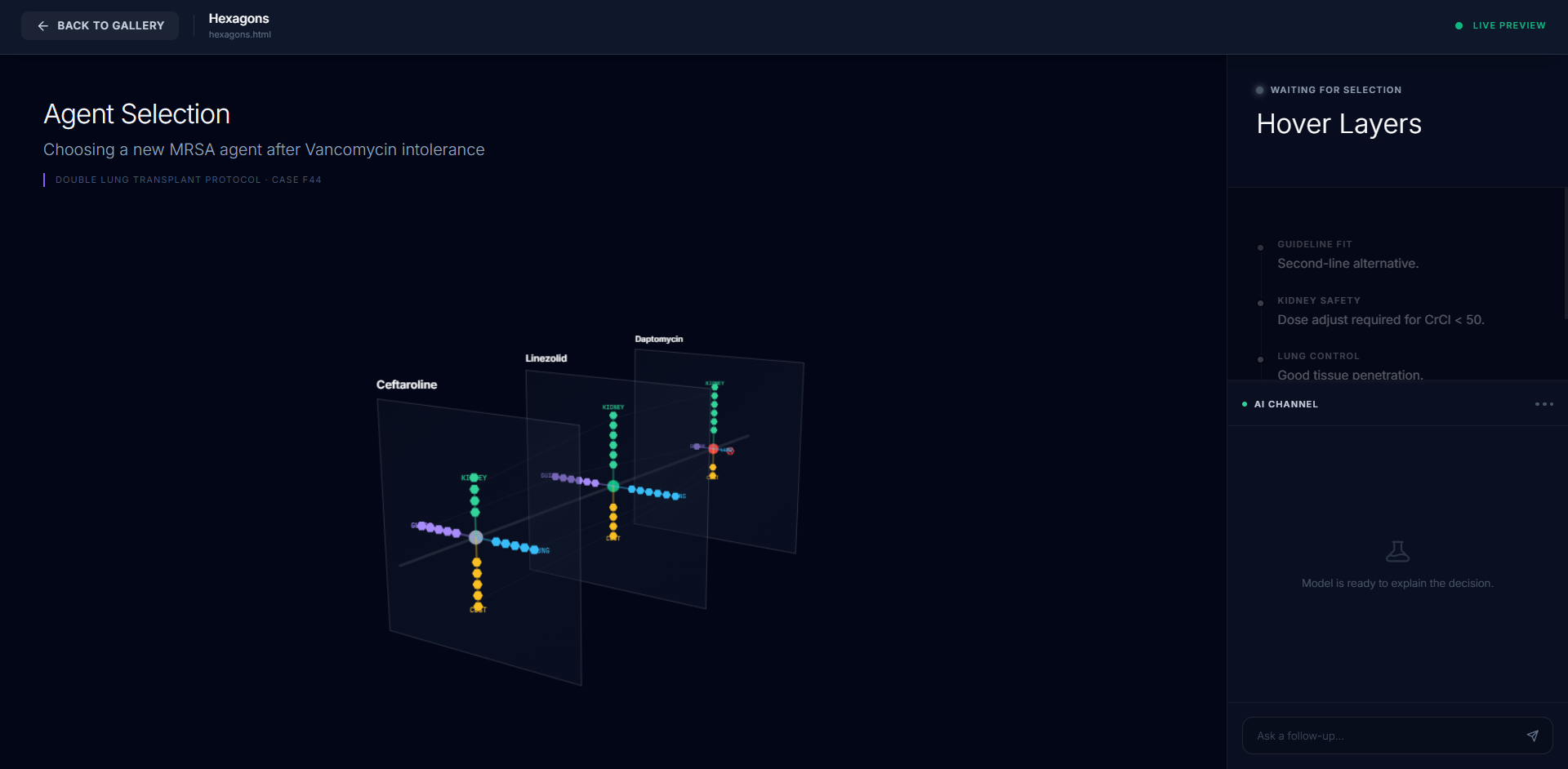Click the AI CHANNEL header tab

pos(1285,403)
